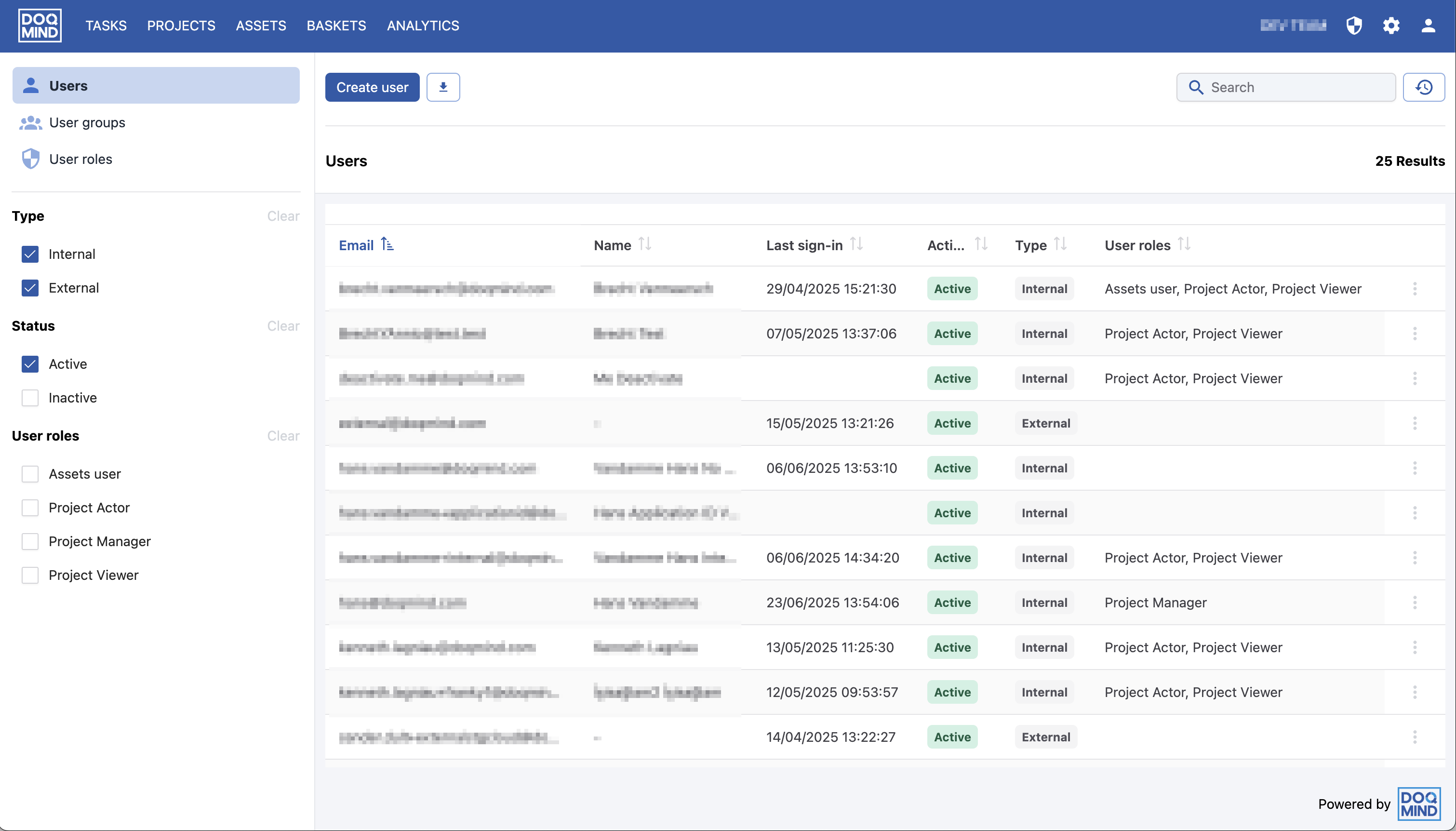Tick the Assets user role checkbox

pyautogui.click(x=30, y=474)
